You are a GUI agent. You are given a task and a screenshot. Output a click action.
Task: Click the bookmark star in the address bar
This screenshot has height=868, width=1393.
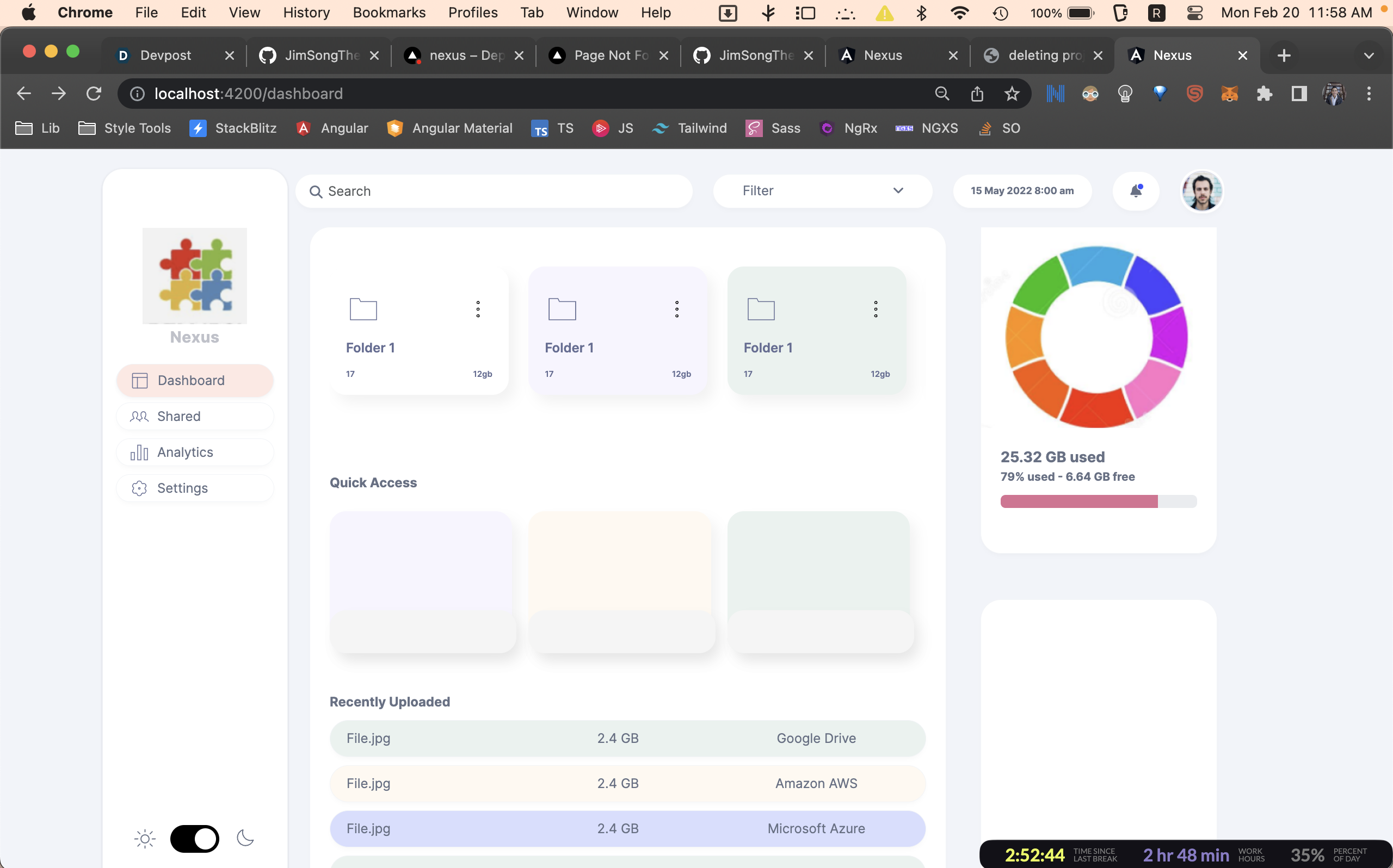pos(1012,94)
